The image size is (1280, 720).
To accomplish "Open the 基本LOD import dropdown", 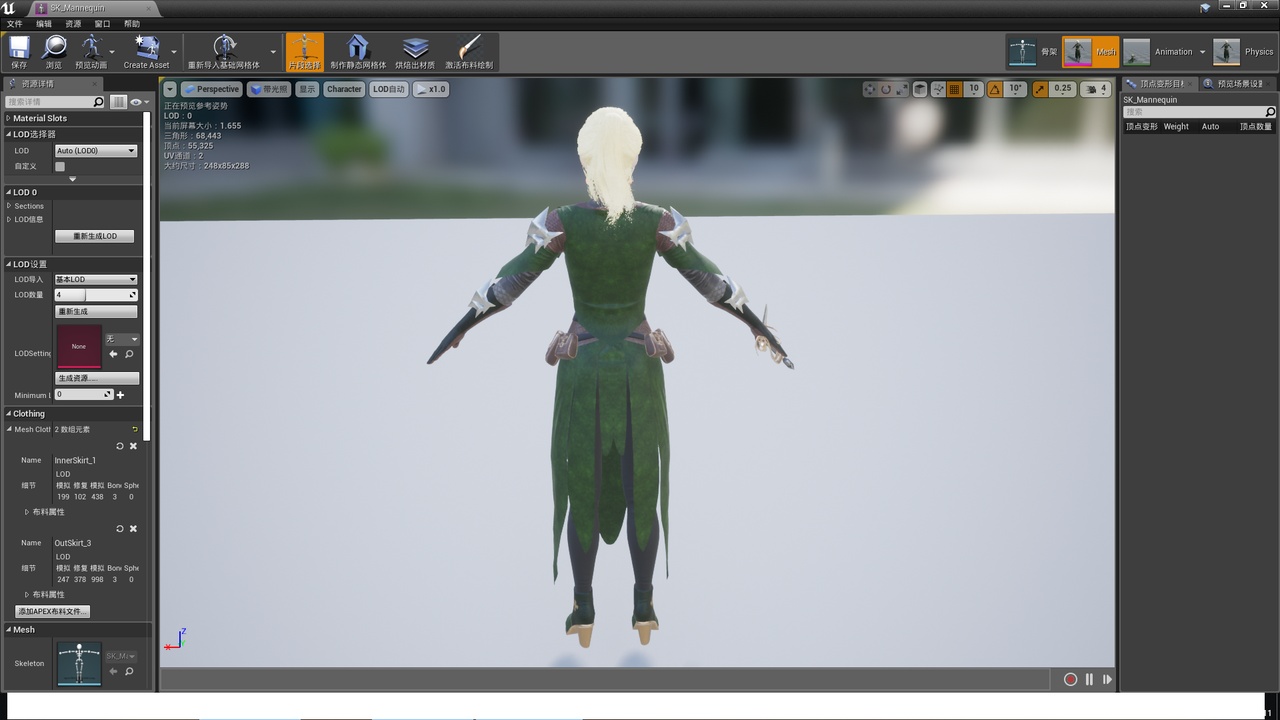I will (95, 279).
